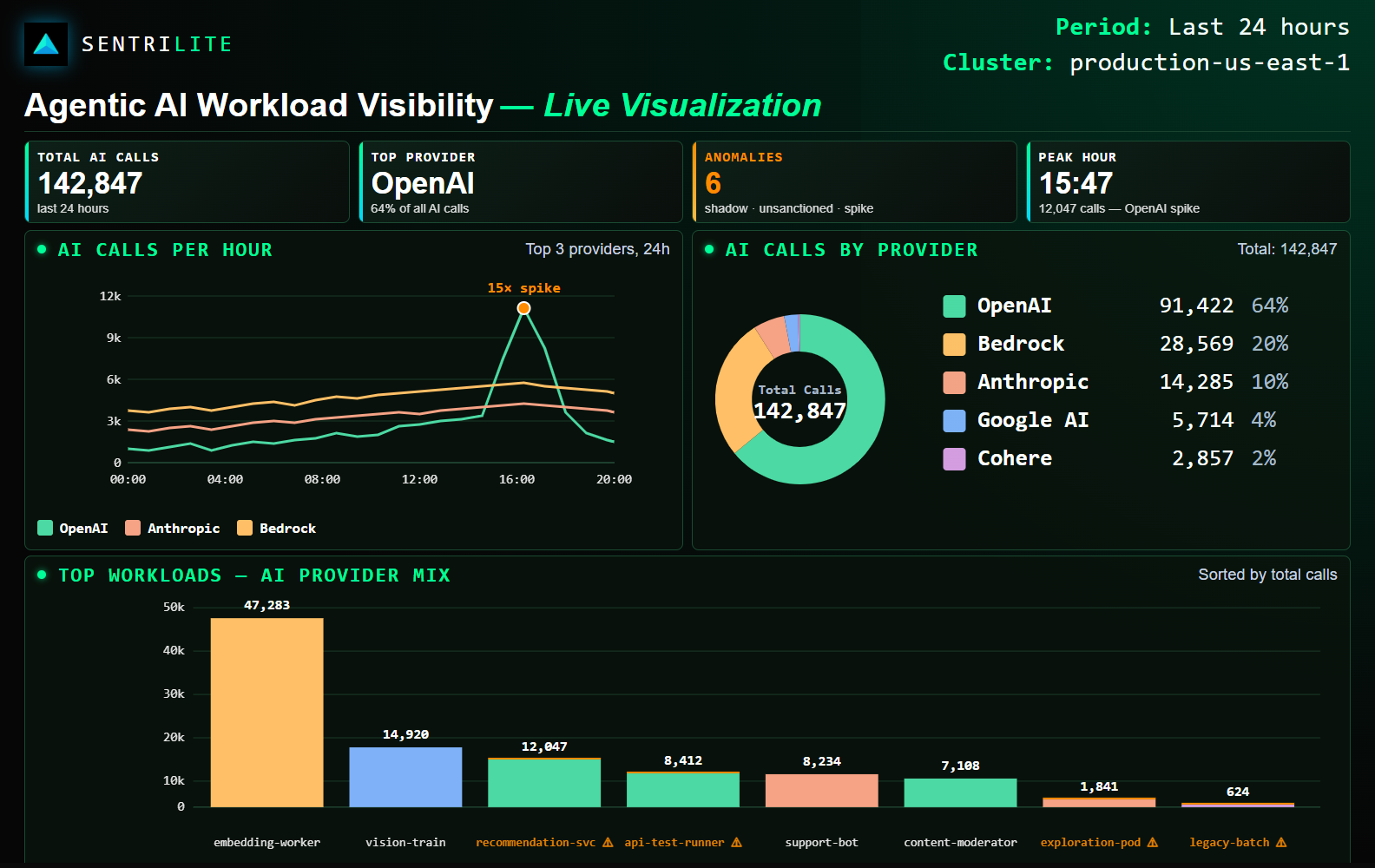Click the 'AI CALLS BY PROVIDER' panel title
1375x868 pixels.
852,250
